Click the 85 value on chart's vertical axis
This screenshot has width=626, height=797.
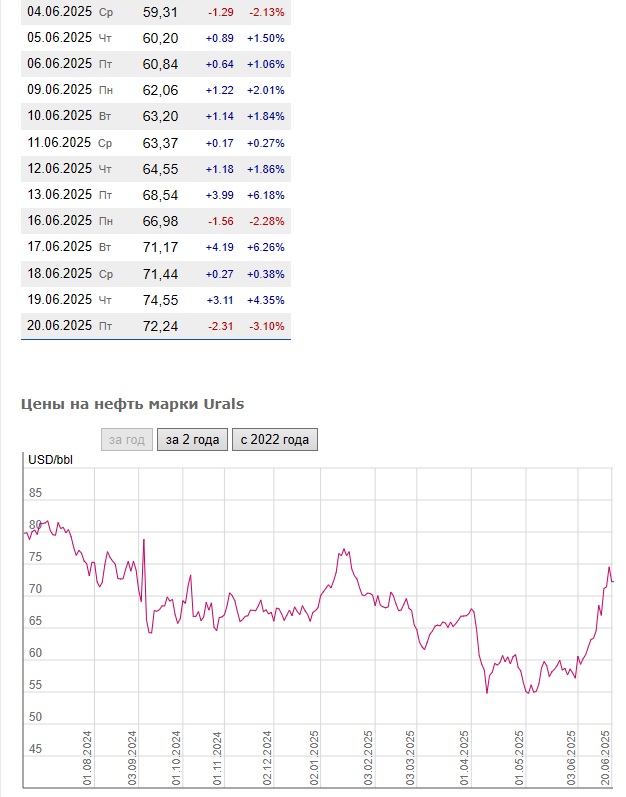(x=36, y=493)
